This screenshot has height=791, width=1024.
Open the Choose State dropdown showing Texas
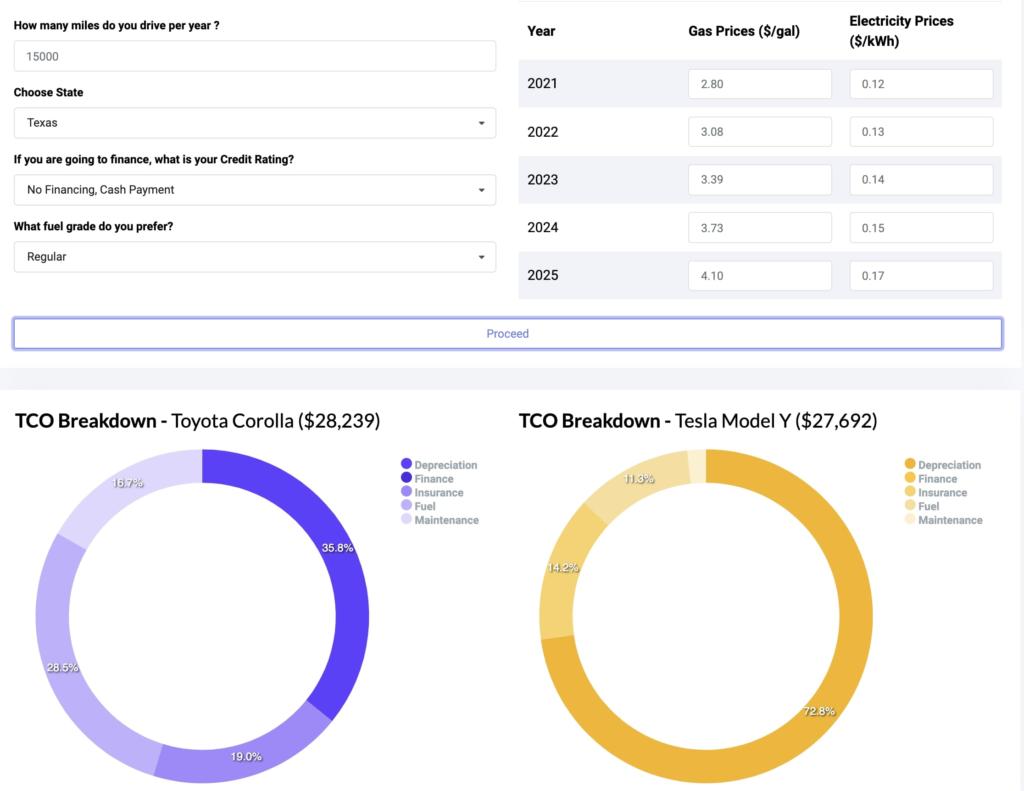pyautogui.click(x=254, y=122)
